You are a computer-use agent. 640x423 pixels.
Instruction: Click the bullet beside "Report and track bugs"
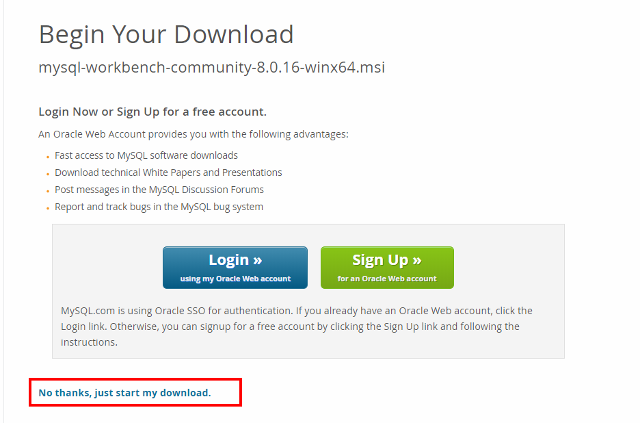tap(47, 208)
